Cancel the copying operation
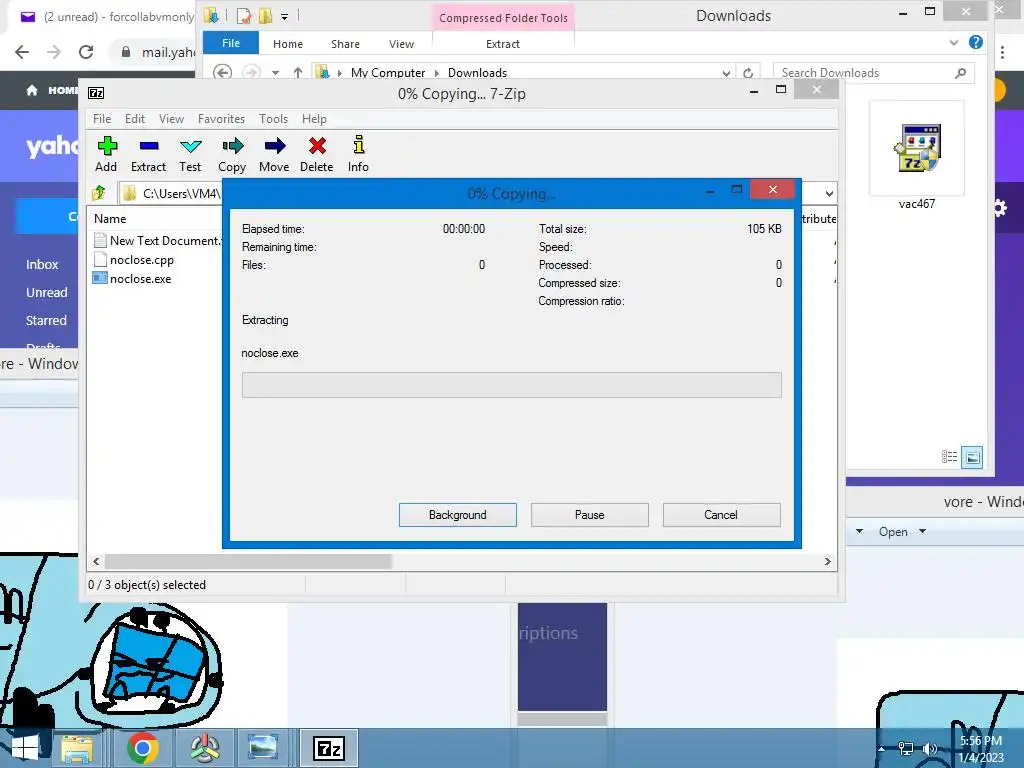This screenshot has height=768, width=1024. (x=721, y=515)
